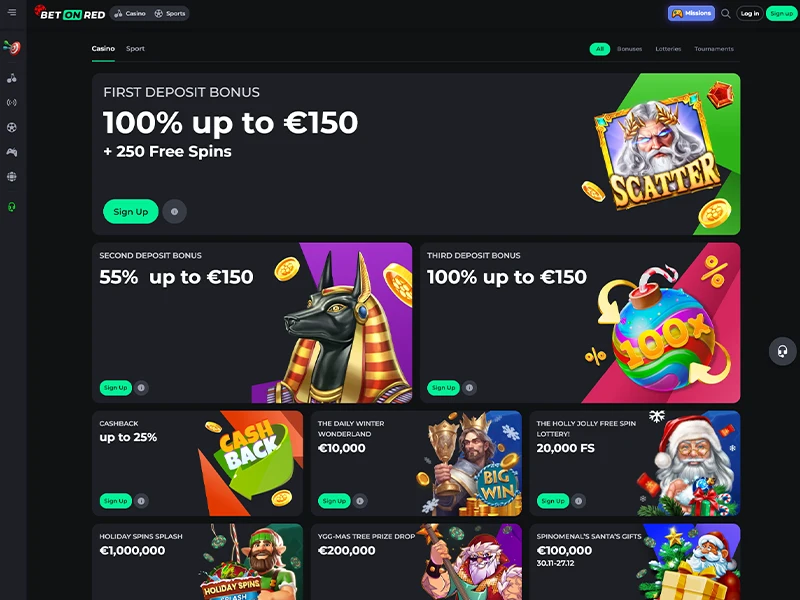Click the gamepad icon in sidebar
Viewport: 800px width, 600px height.
(12, 152)
